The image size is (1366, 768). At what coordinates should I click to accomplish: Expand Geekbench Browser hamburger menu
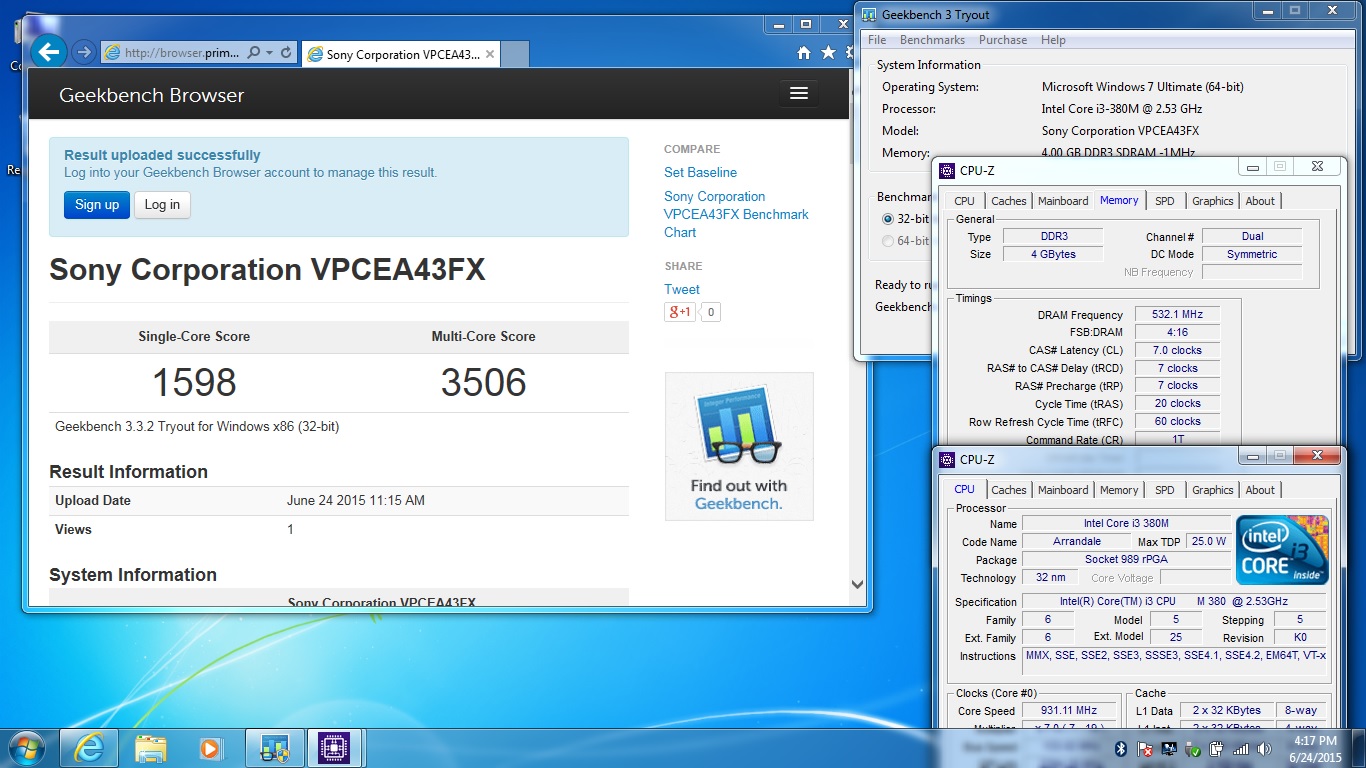pos(798,93)
